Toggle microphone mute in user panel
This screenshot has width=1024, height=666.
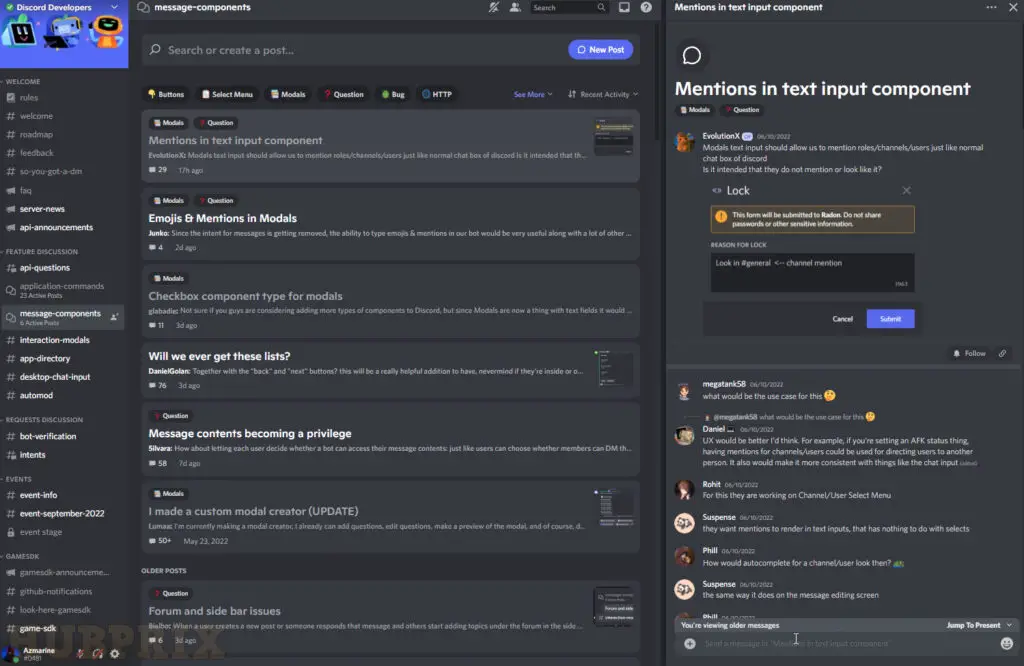[x=80, y=654]
